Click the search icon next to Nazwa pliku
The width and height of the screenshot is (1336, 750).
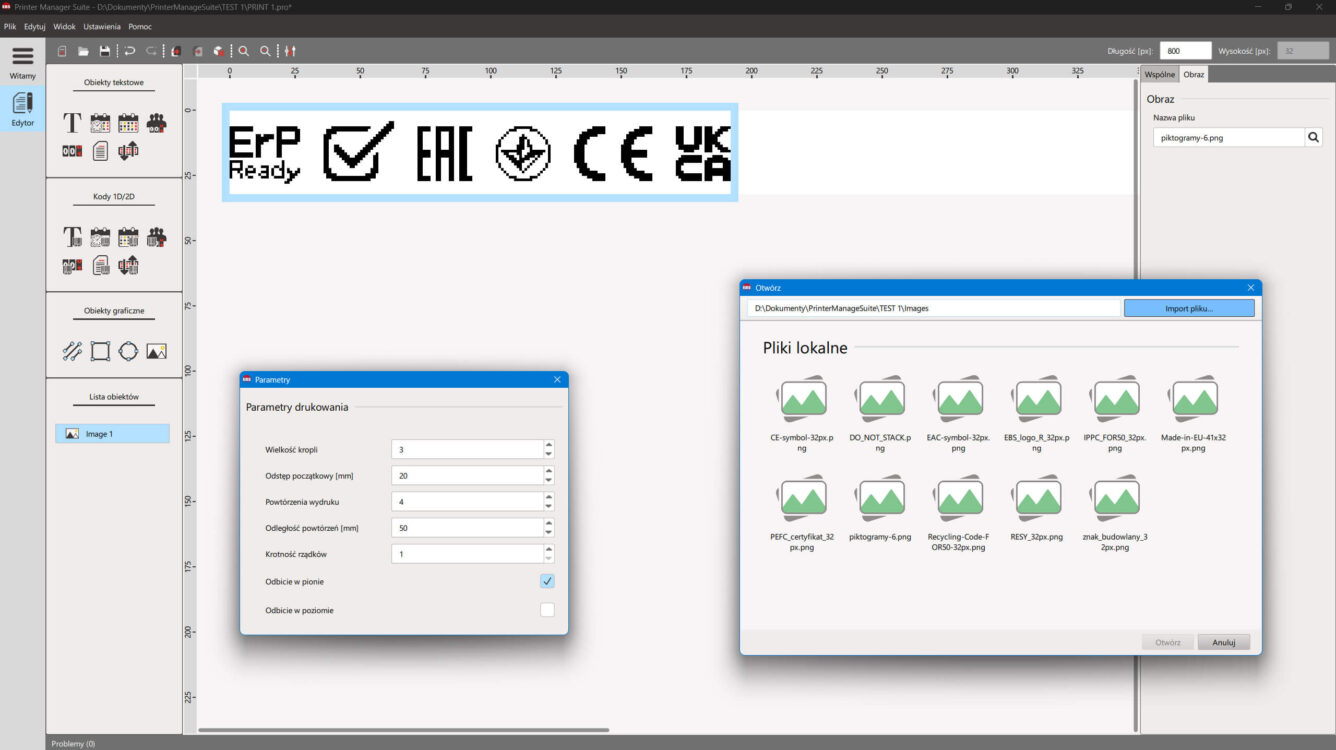pos(1314,137)
